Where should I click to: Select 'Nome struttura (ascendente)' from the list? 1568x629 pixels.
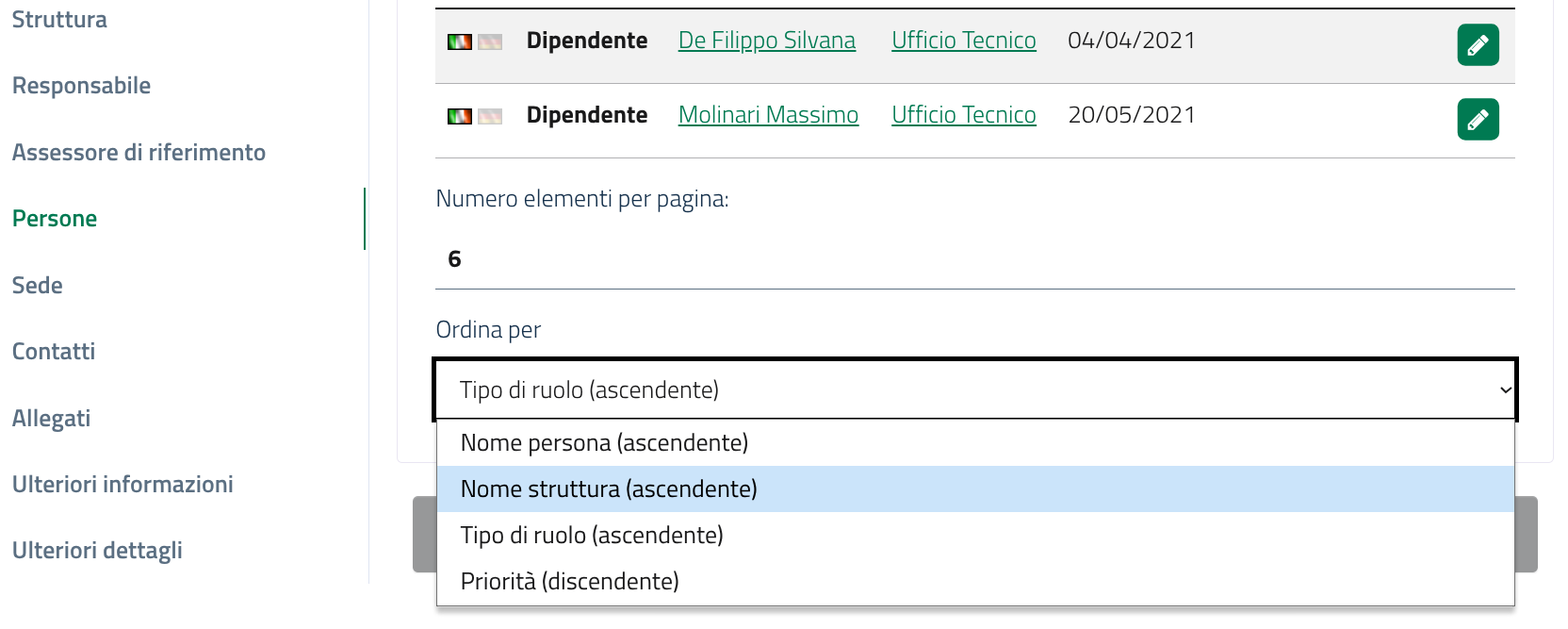coord(609,488)
